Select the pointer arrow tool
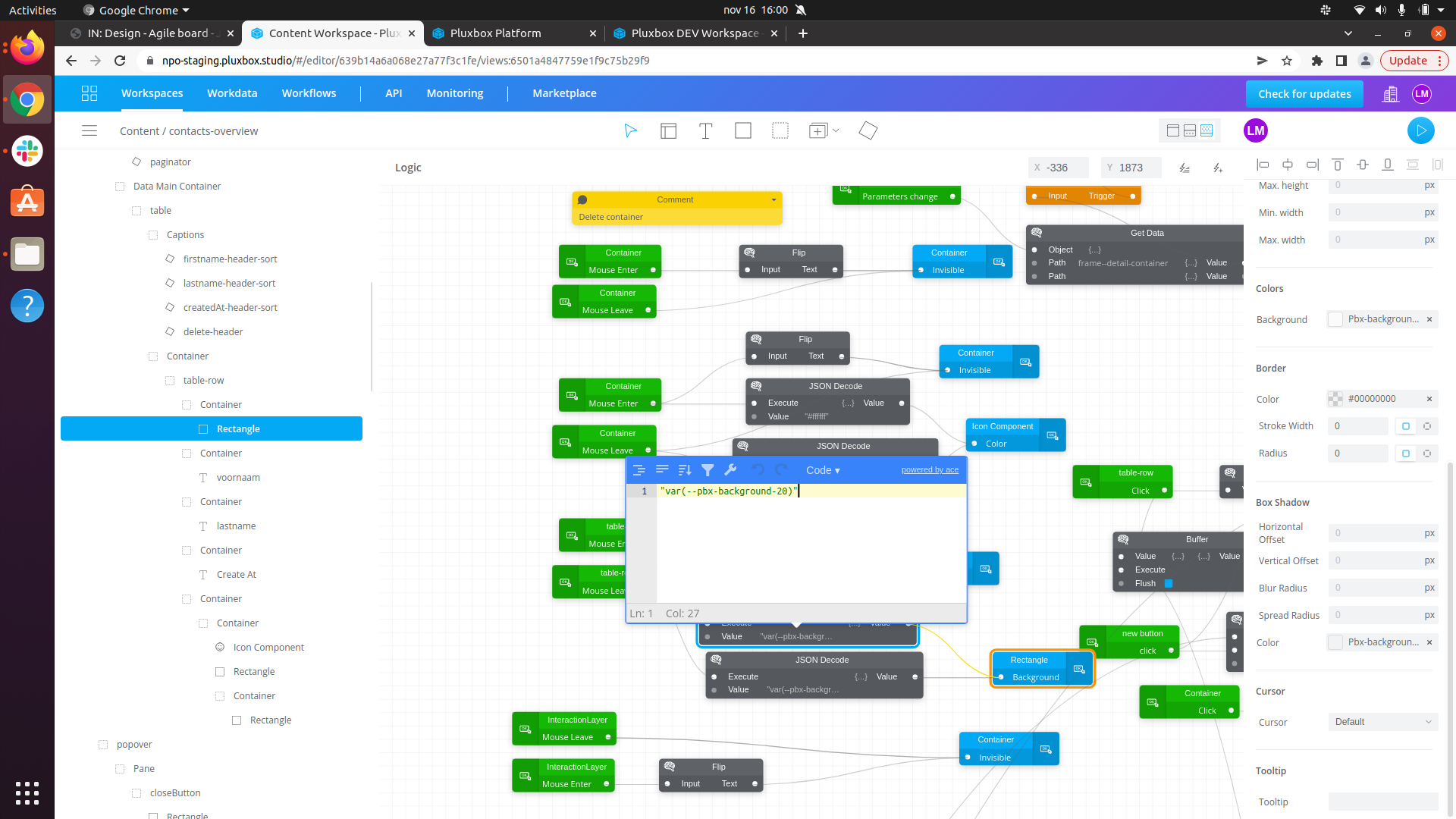 (630, 131)
